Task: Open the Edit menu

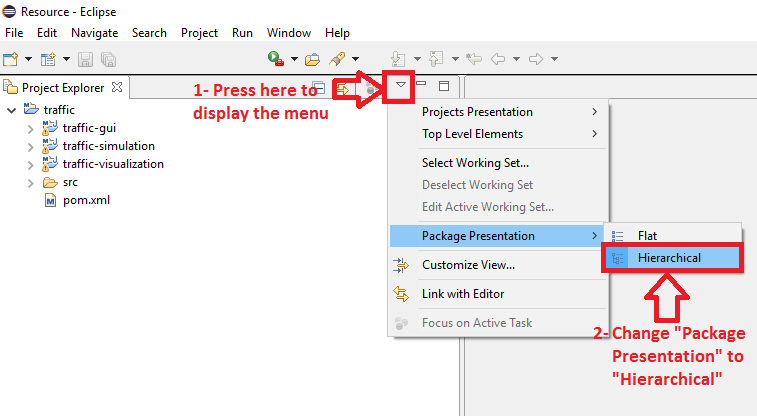Action: pyautogui.click(x=47, y=33)
